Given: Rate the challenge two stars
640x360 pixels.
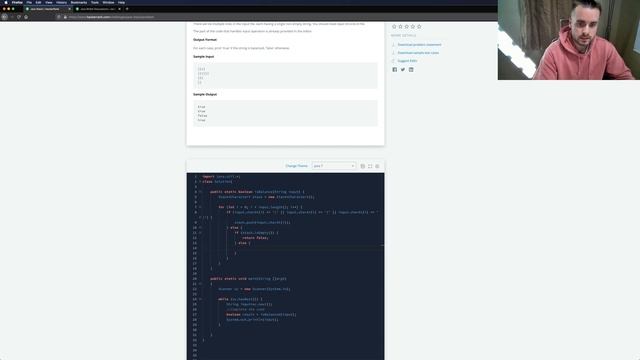Looking at the screenshot, I should click(x=400, y=27).
